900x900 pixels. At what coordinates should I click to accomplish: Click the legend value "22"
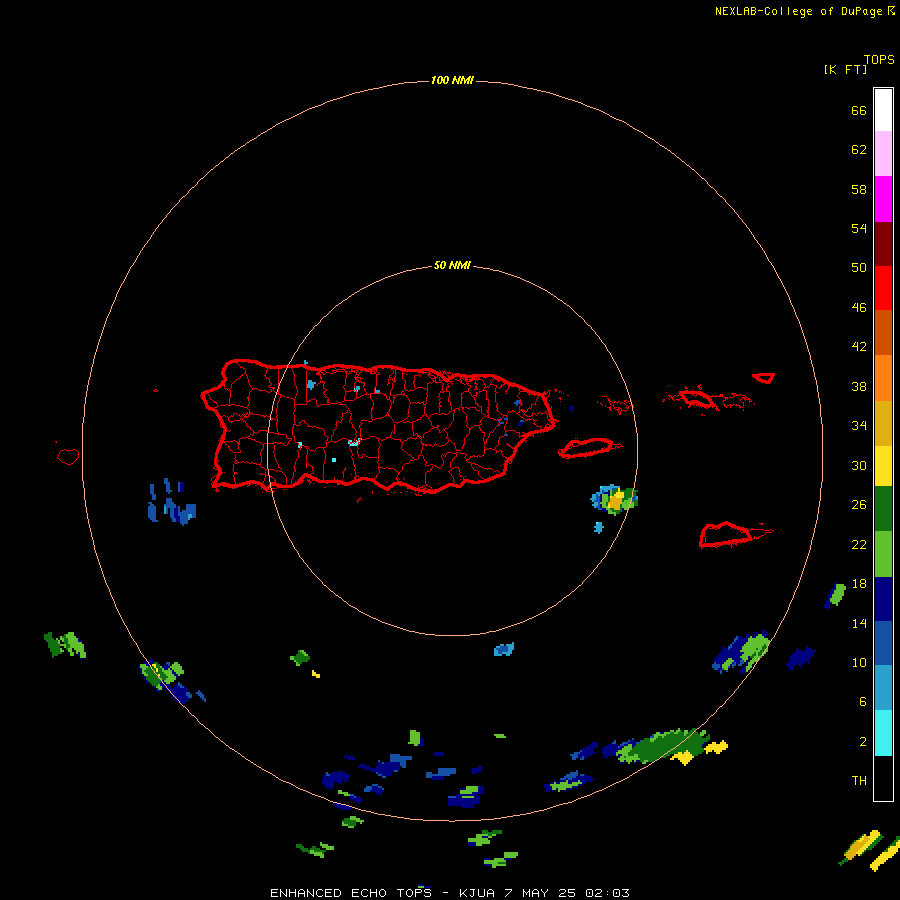tap(859, 544)
